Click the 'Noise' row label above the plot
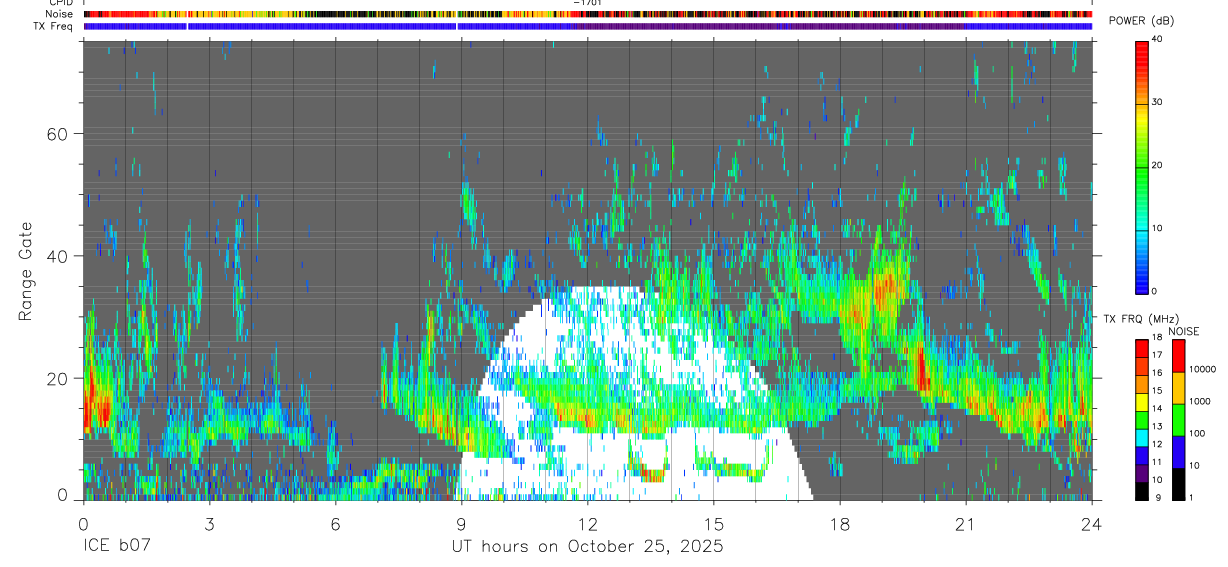Image resolution: width=1228 pixels, height=567 pixels. click(x=61, y=14)
